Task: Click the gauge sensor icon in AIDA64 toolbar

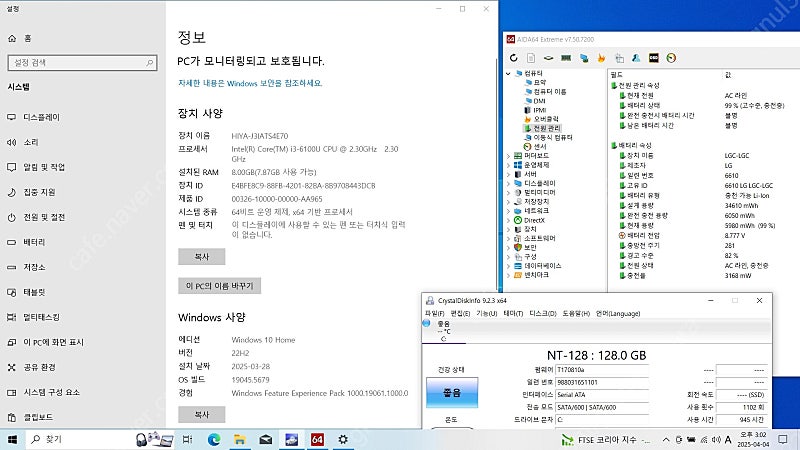Action: point(671,58)
